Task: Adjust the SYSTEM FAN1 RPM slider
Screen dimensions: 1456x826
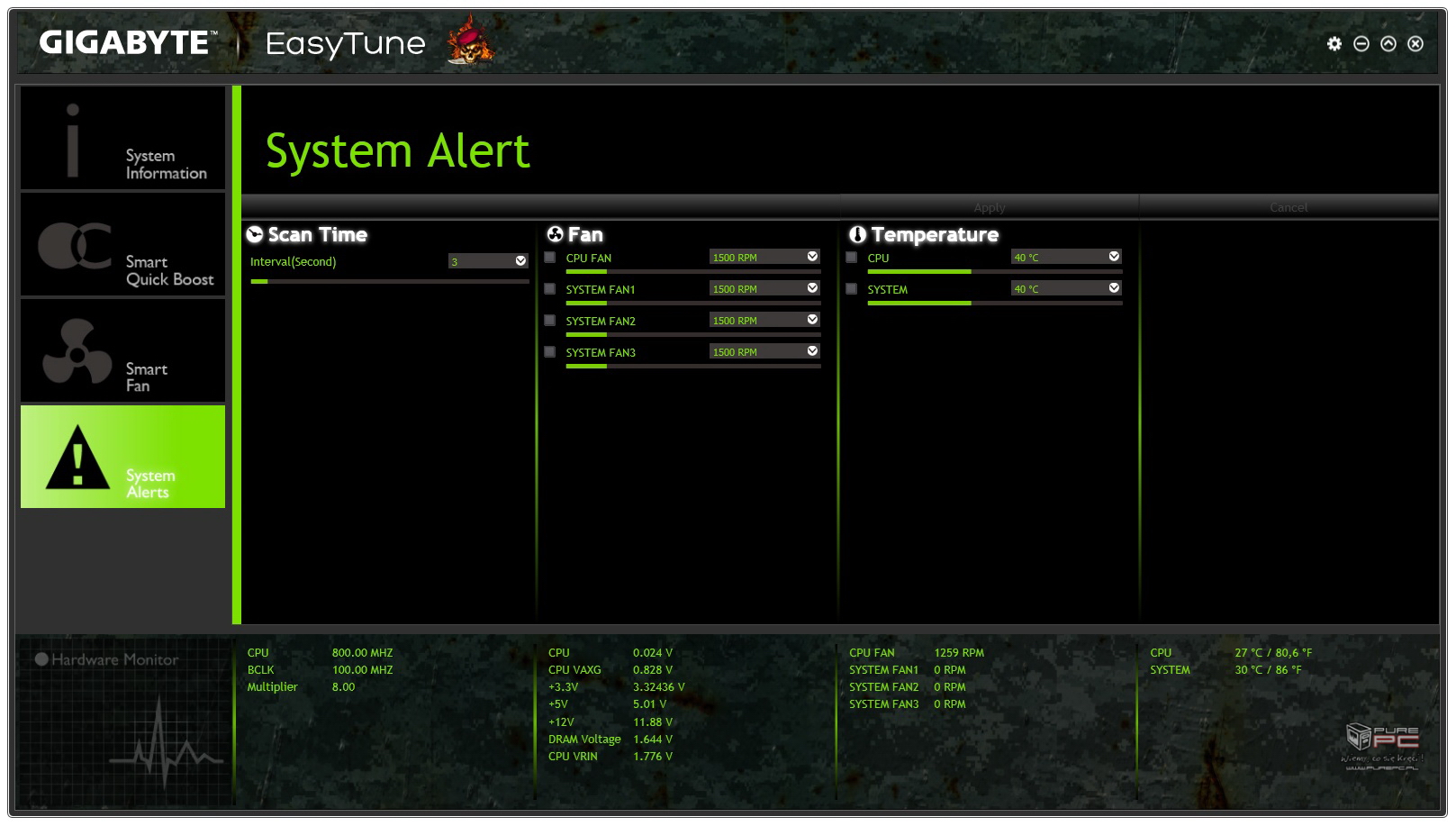Action: [693, 303]
